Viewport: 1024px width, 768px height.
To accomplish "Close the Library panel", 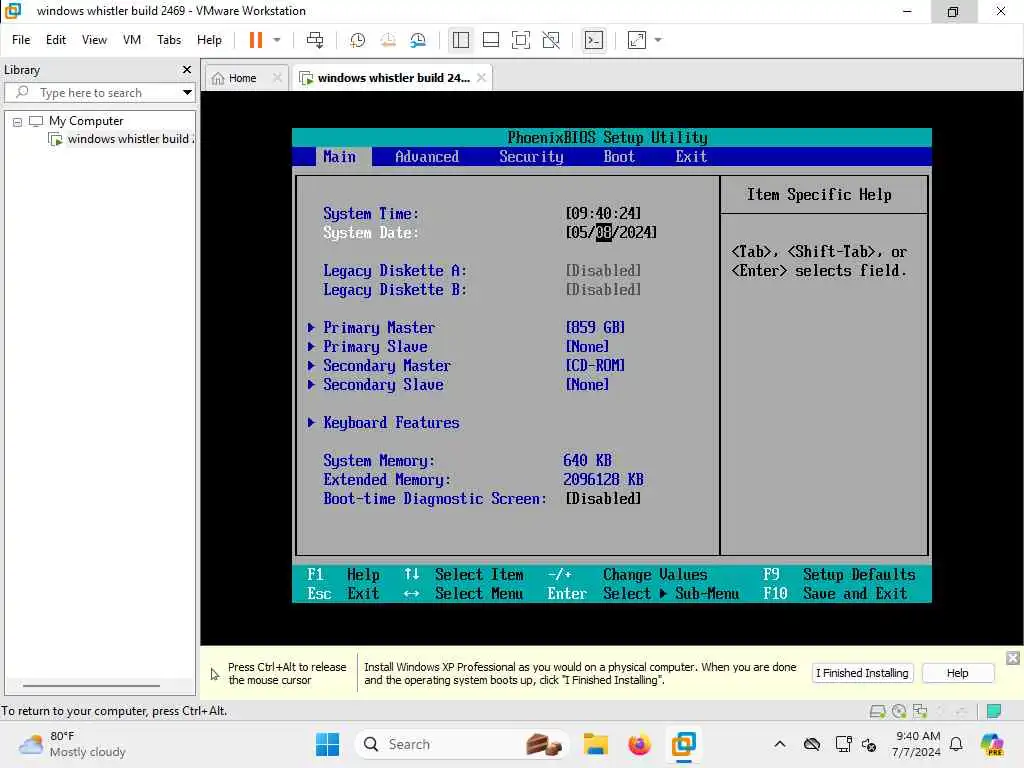I will tap(187, 69).
